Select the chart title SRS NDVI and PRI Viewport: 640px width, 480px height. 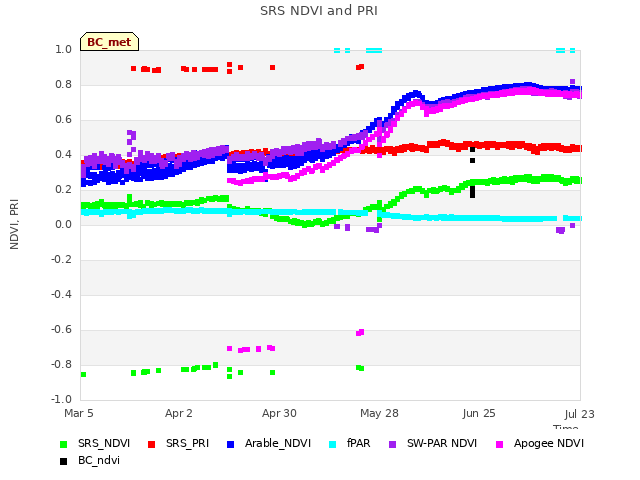[319, 11]
